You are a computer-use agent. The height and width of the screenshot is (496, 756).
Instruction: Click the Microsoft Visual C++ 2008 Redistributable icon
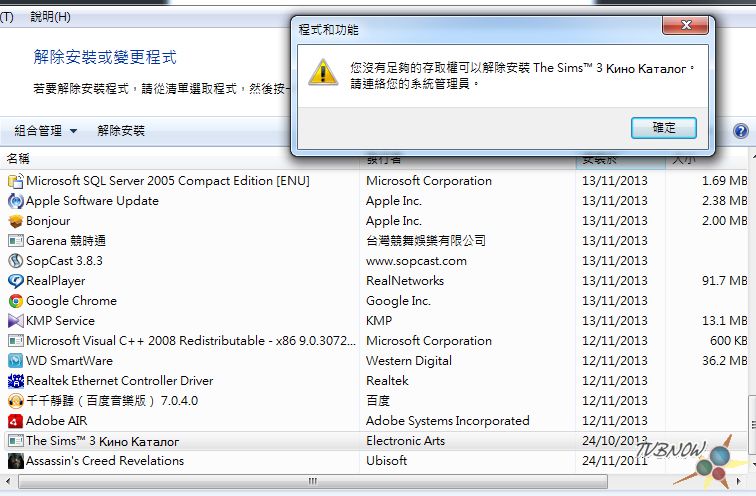tap(15, 341)
